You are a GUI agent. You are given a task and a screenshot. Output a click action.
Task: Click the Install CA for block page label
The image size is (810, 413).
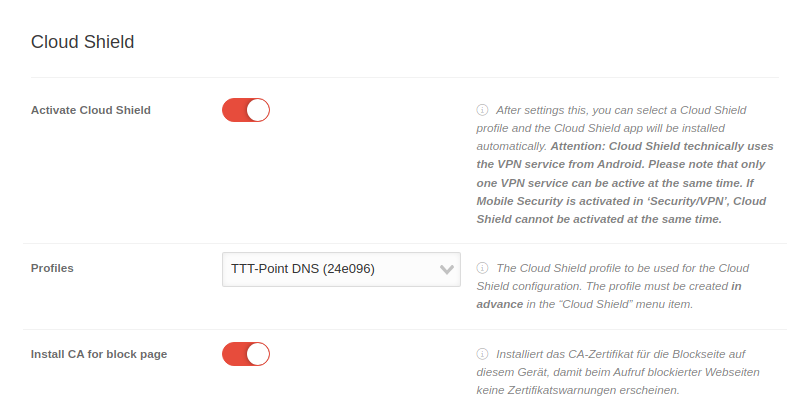[x=99, y=354]
